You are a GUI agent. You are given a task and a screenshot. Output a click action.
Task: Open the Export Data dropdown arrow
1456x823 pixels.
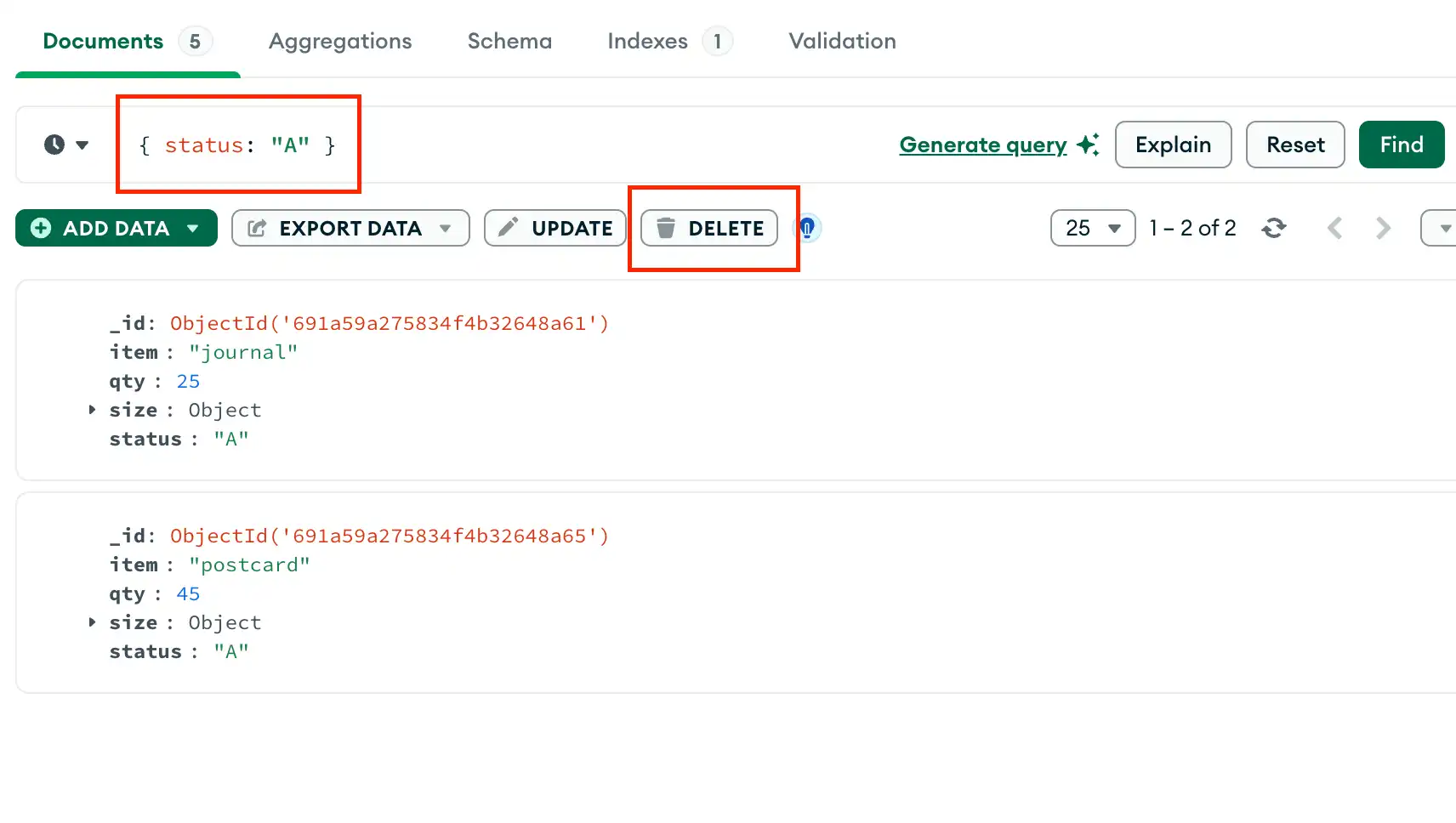pos(446,228)
